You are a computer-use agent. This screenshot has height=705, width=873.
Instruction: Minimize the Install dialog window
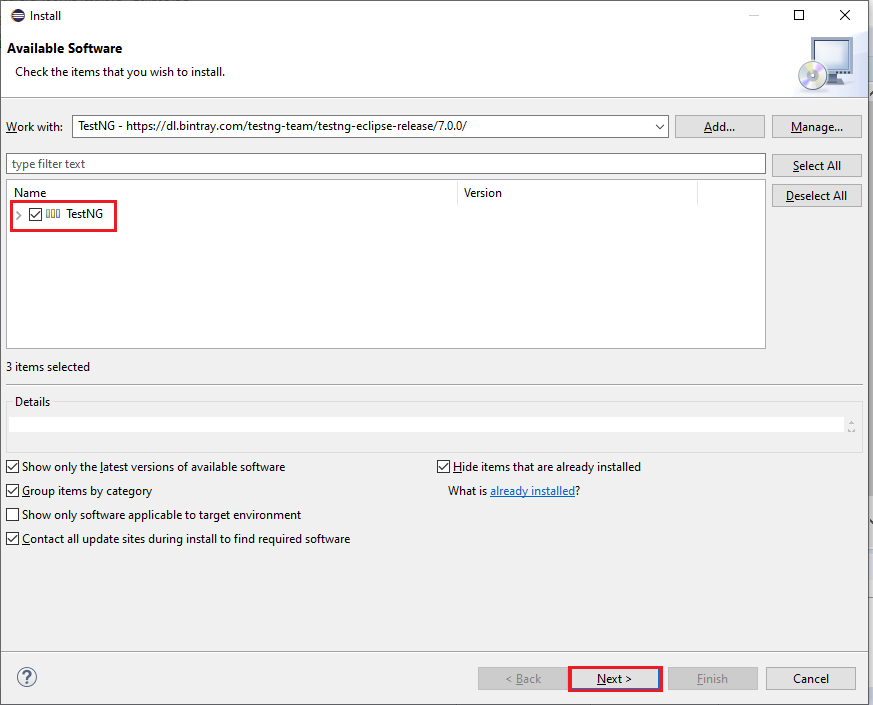click(x=754, y=15)
